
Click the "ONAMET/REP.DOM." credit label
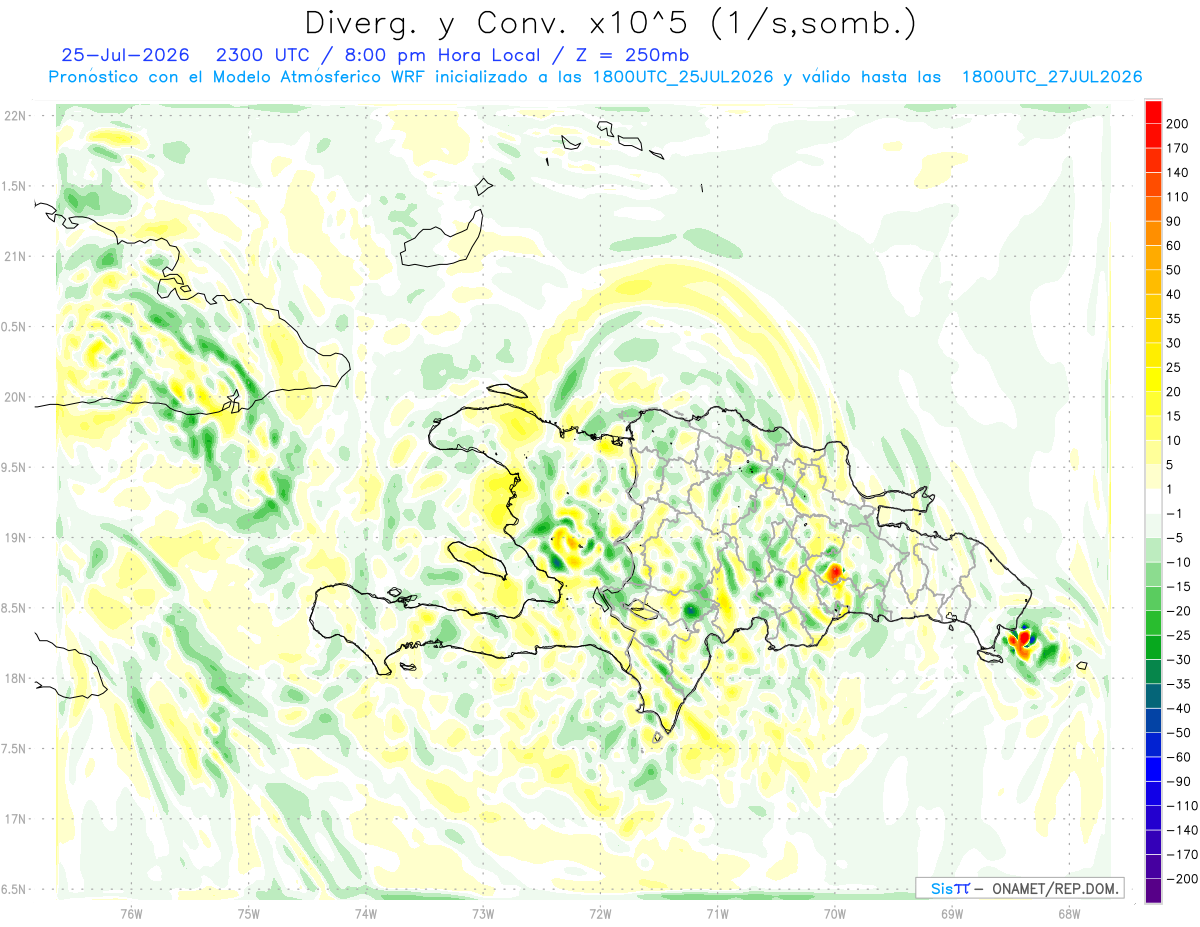click(1053, 888)
